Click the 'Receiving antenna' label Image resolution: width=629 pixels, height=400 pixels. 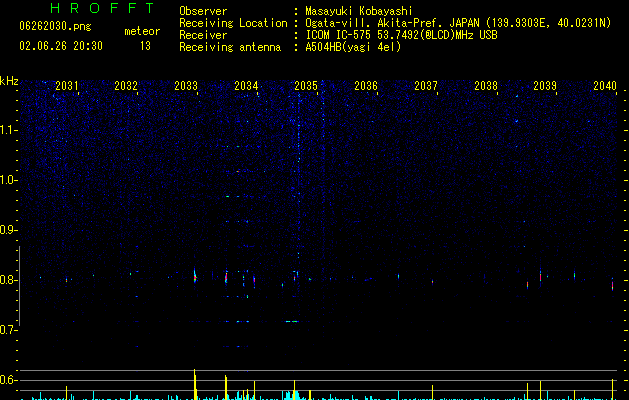coord(230,47)
